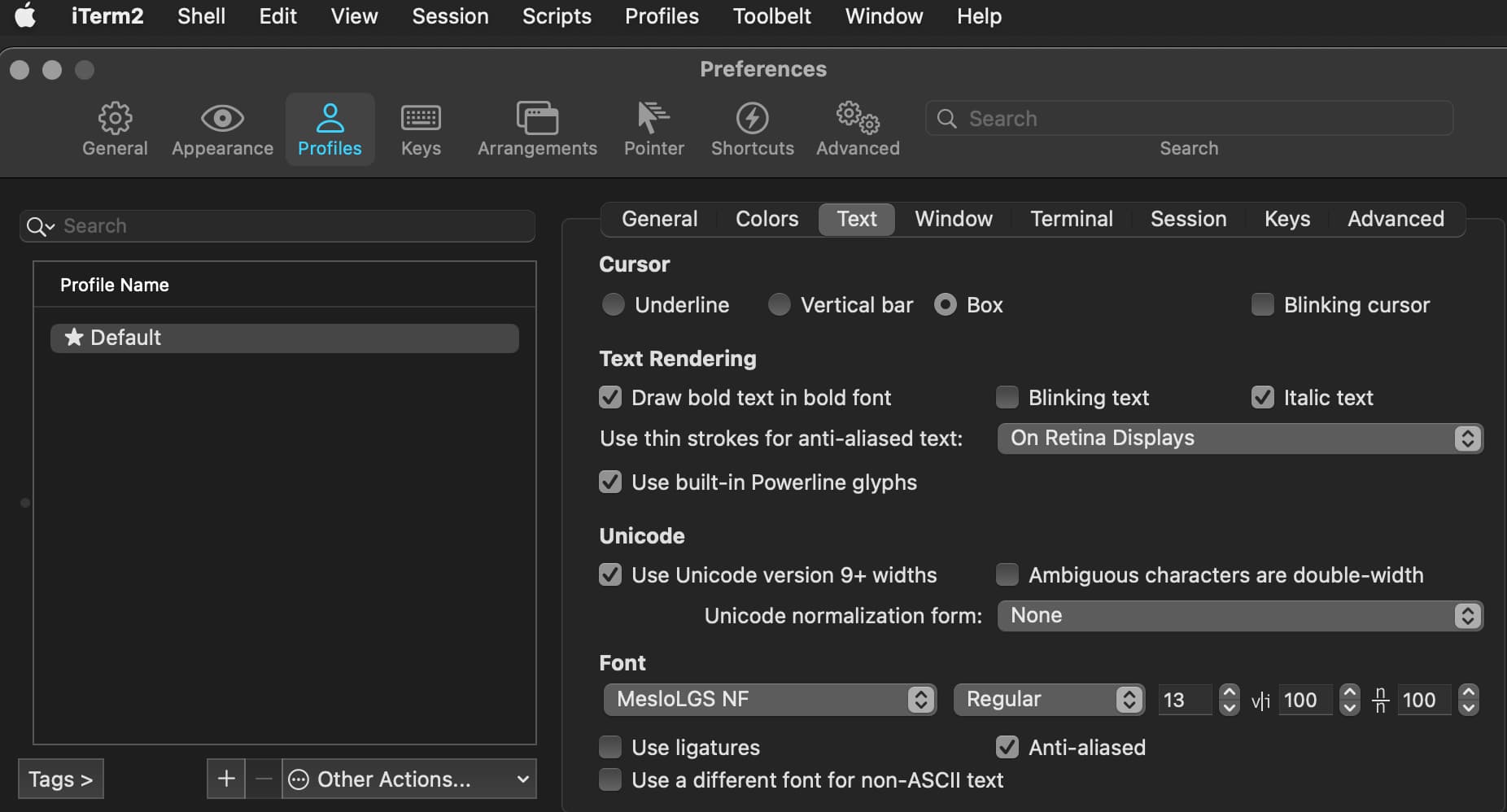The image size is (1507, 812).
Task: Click the Apple logo menu
Action: pos(26,15)
